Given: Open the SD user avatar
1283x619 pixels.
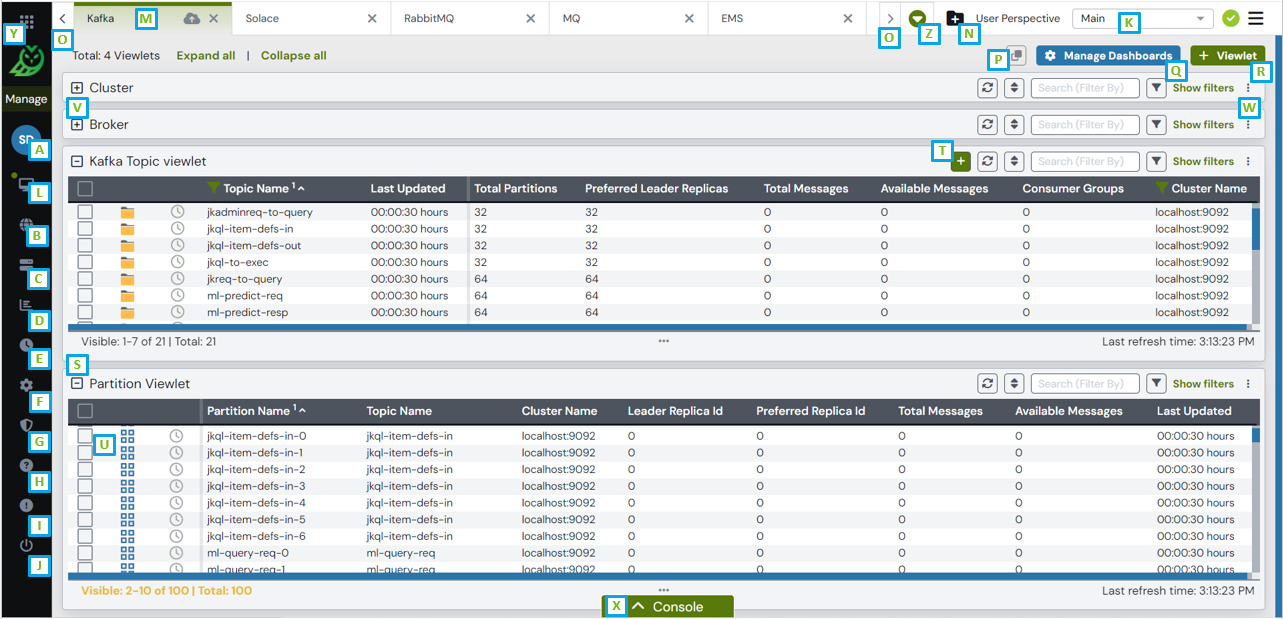Looking at the screenshot, I should tap(25, 140).
